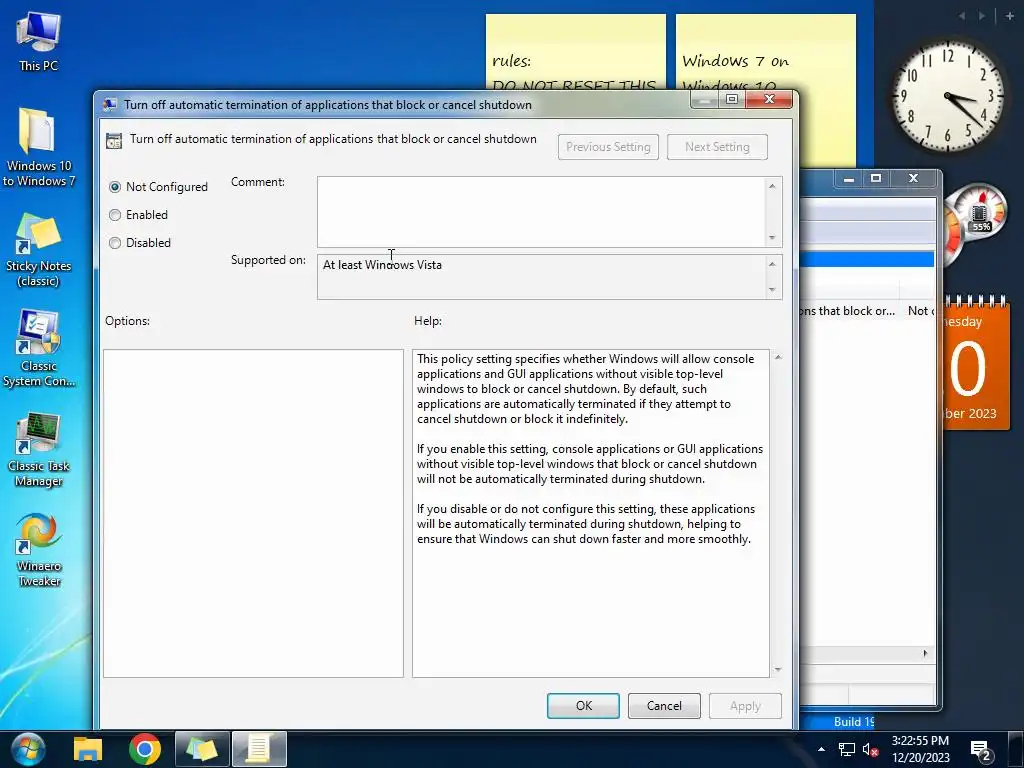Click Help pane scroll up arrow
The width and height of the screenshot is (1024, 768).
click(778, 357)
